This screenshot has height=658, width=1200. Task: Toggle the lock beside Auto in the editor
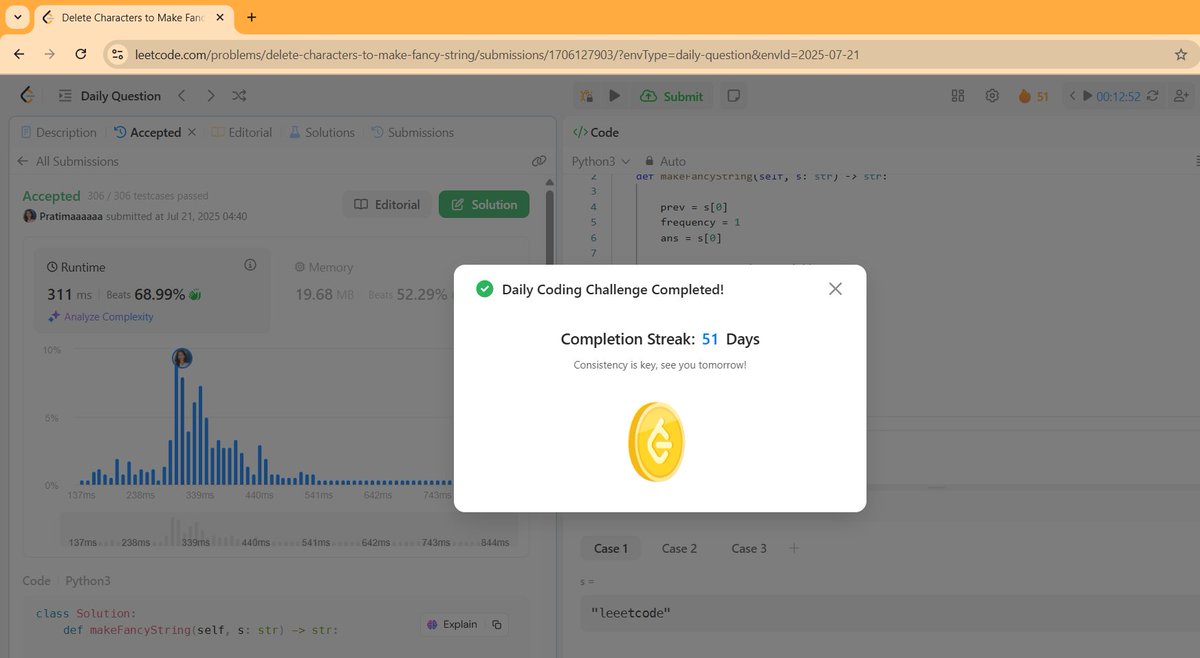pyautogui.click(x=648, y=161)
